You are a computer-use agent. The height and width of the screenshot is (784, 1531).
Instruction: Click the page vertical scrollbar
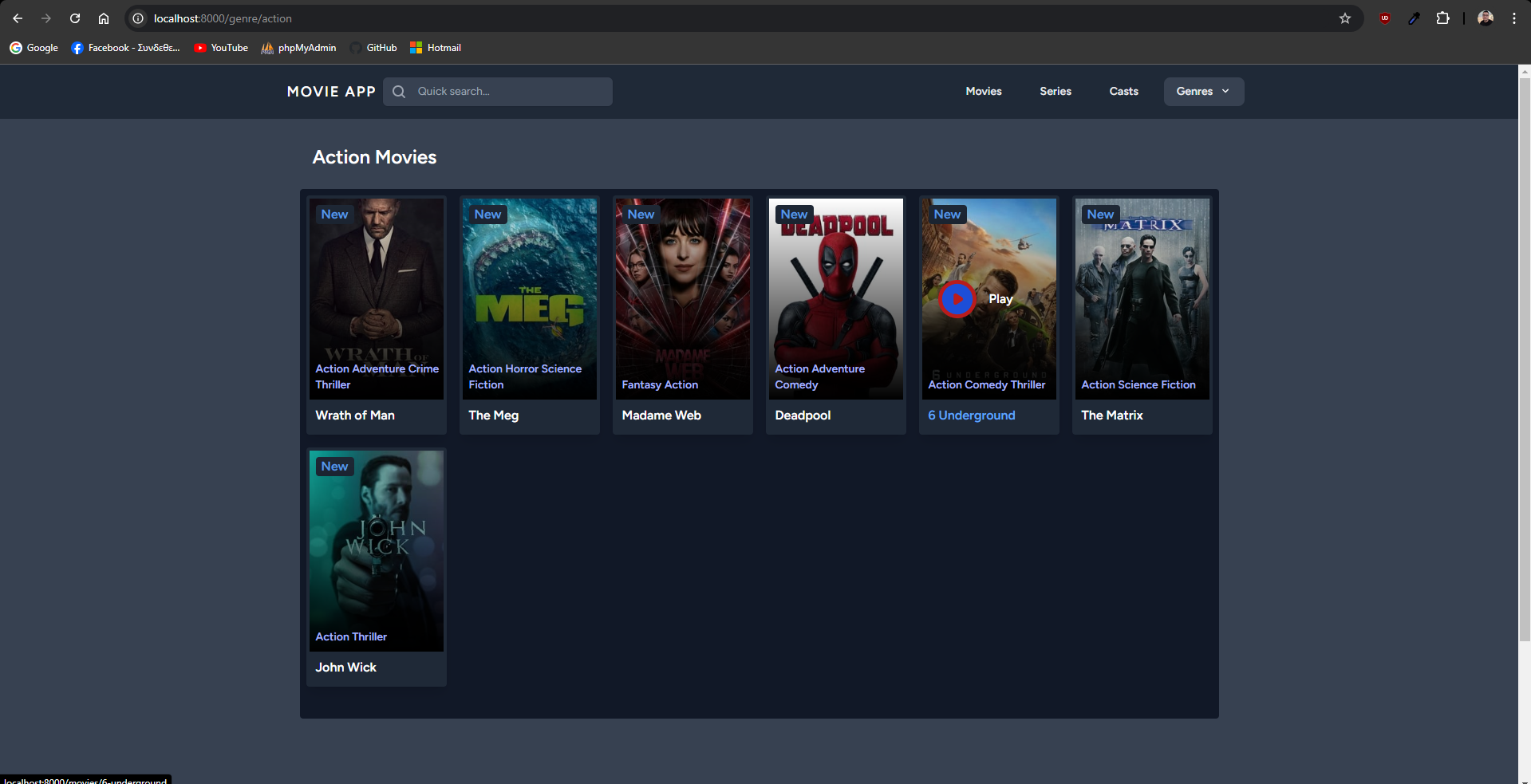[1525, 359]
